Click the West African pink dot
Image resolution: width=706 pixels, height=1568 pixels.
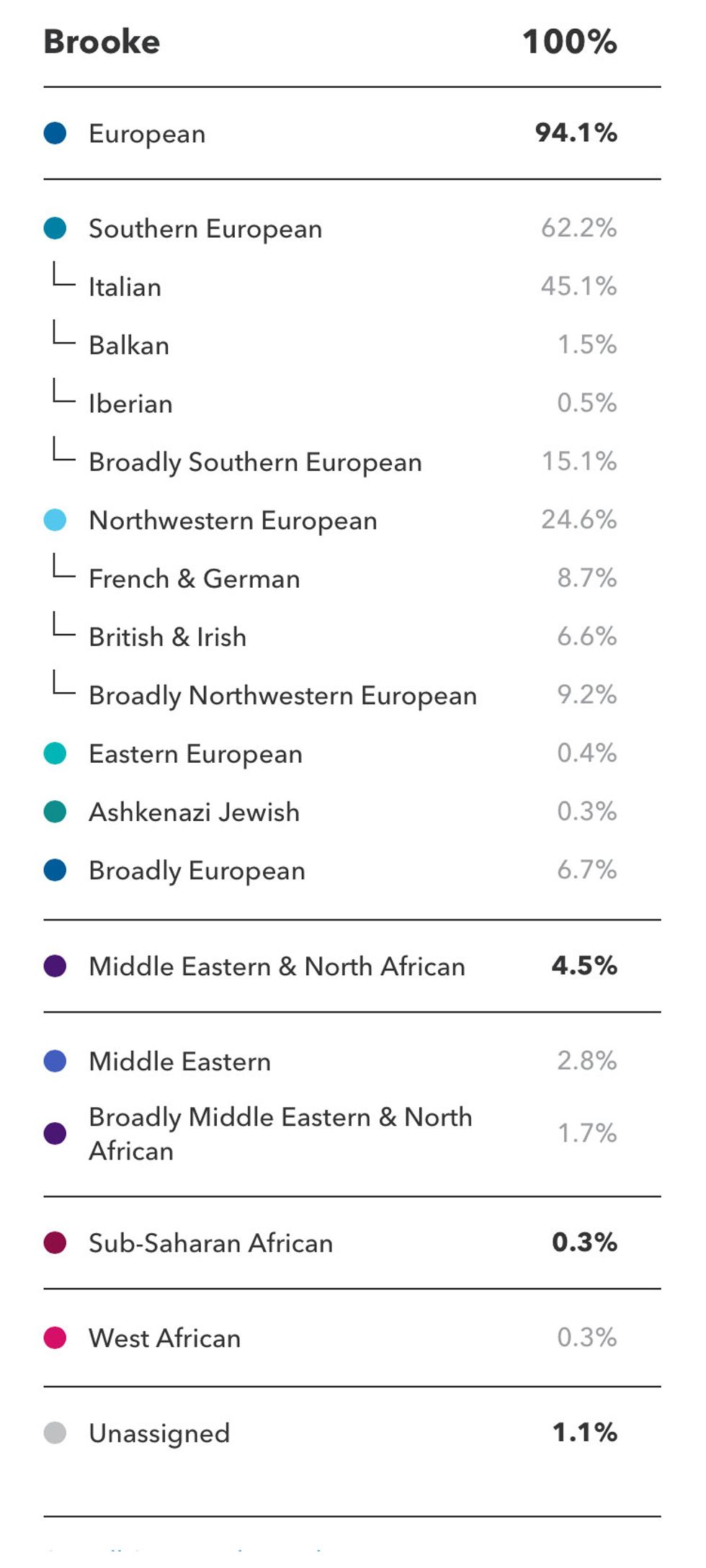click(55, 1338)
